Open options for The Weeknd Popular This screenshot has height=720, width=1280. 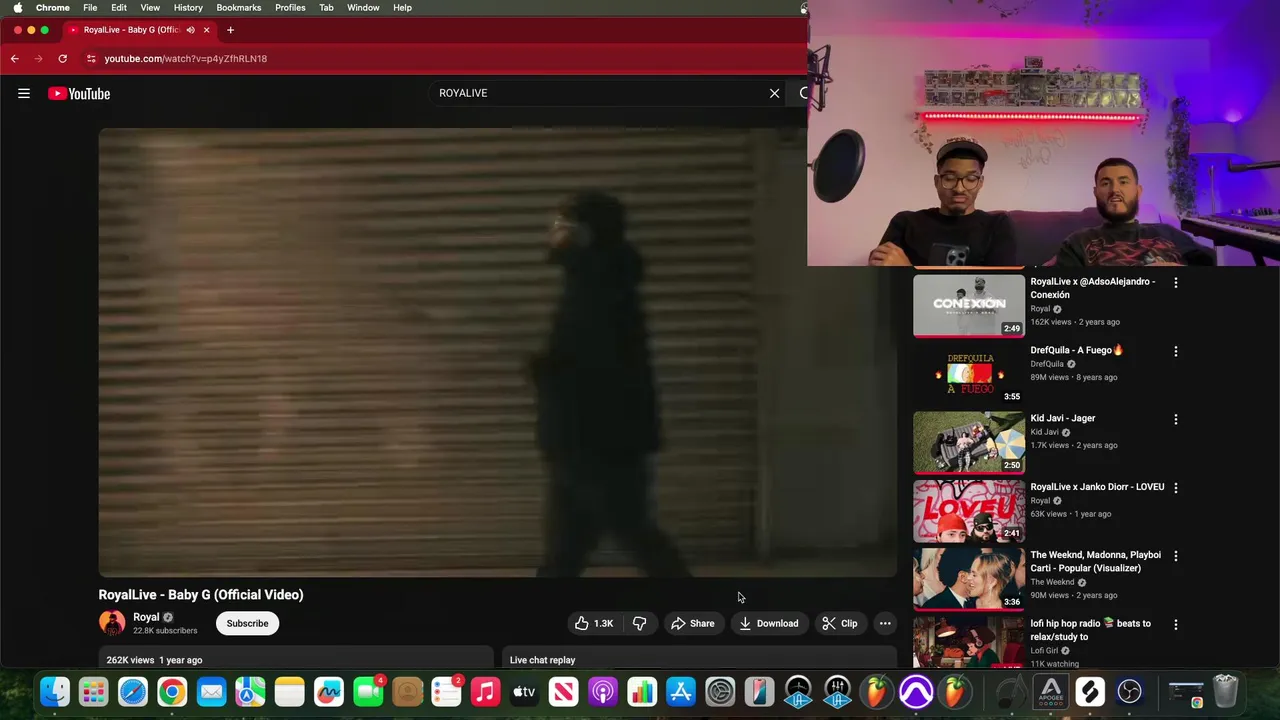pos(1176,555)
